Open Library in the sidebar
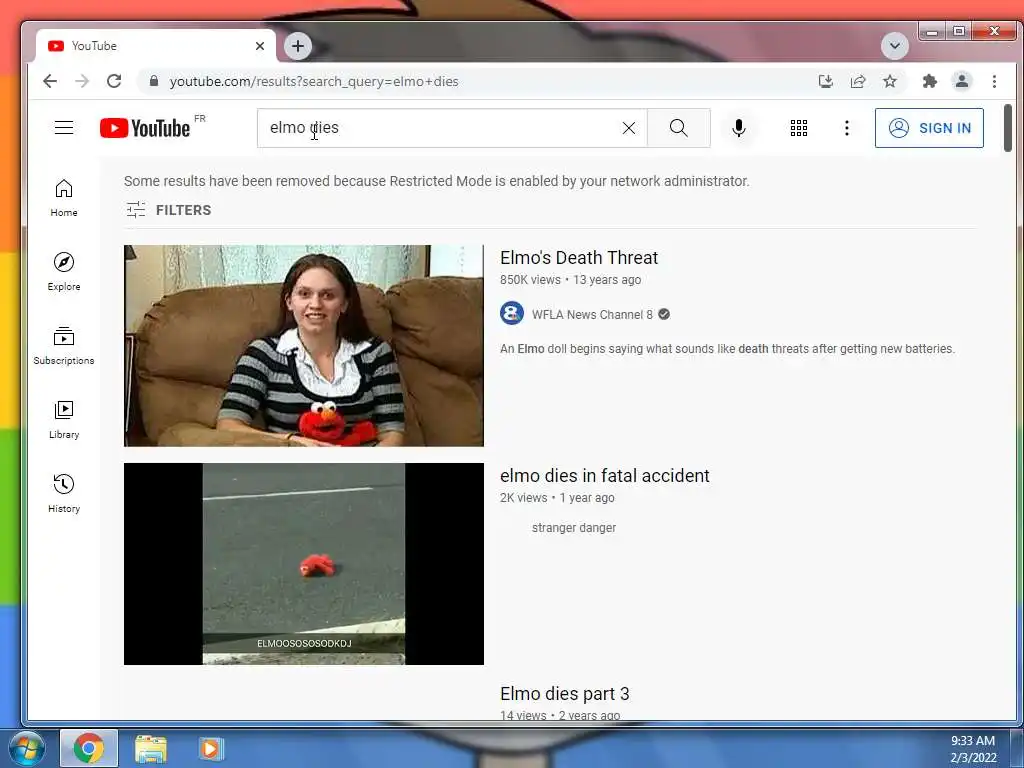Viewport: 1024px width, 768px height. click(64, 420)
